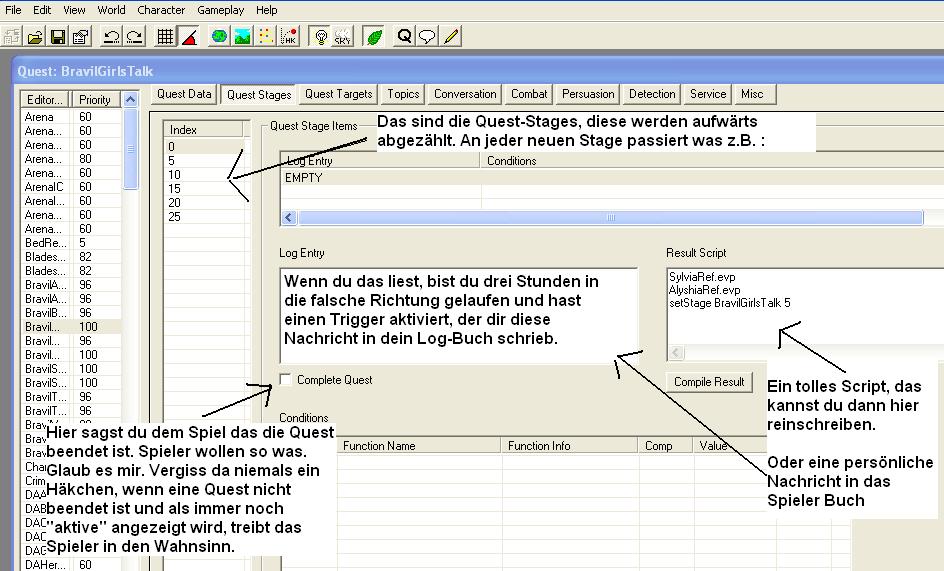Switch to the Detection tab
Viewport: 944px width, 571px height.
pos(652,94)
